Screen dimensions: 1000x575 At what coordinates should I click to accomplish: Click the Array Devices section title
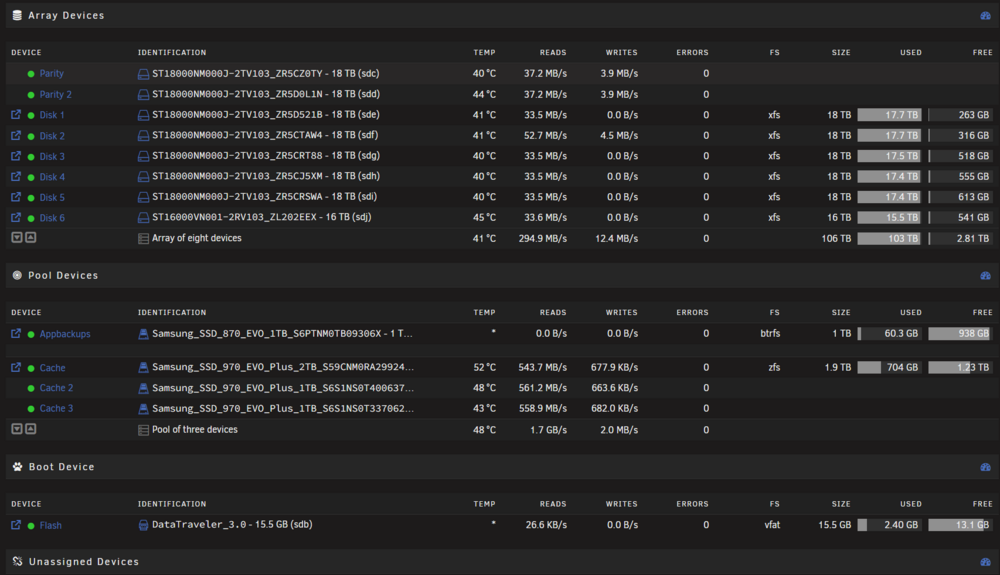coord(66,15)
